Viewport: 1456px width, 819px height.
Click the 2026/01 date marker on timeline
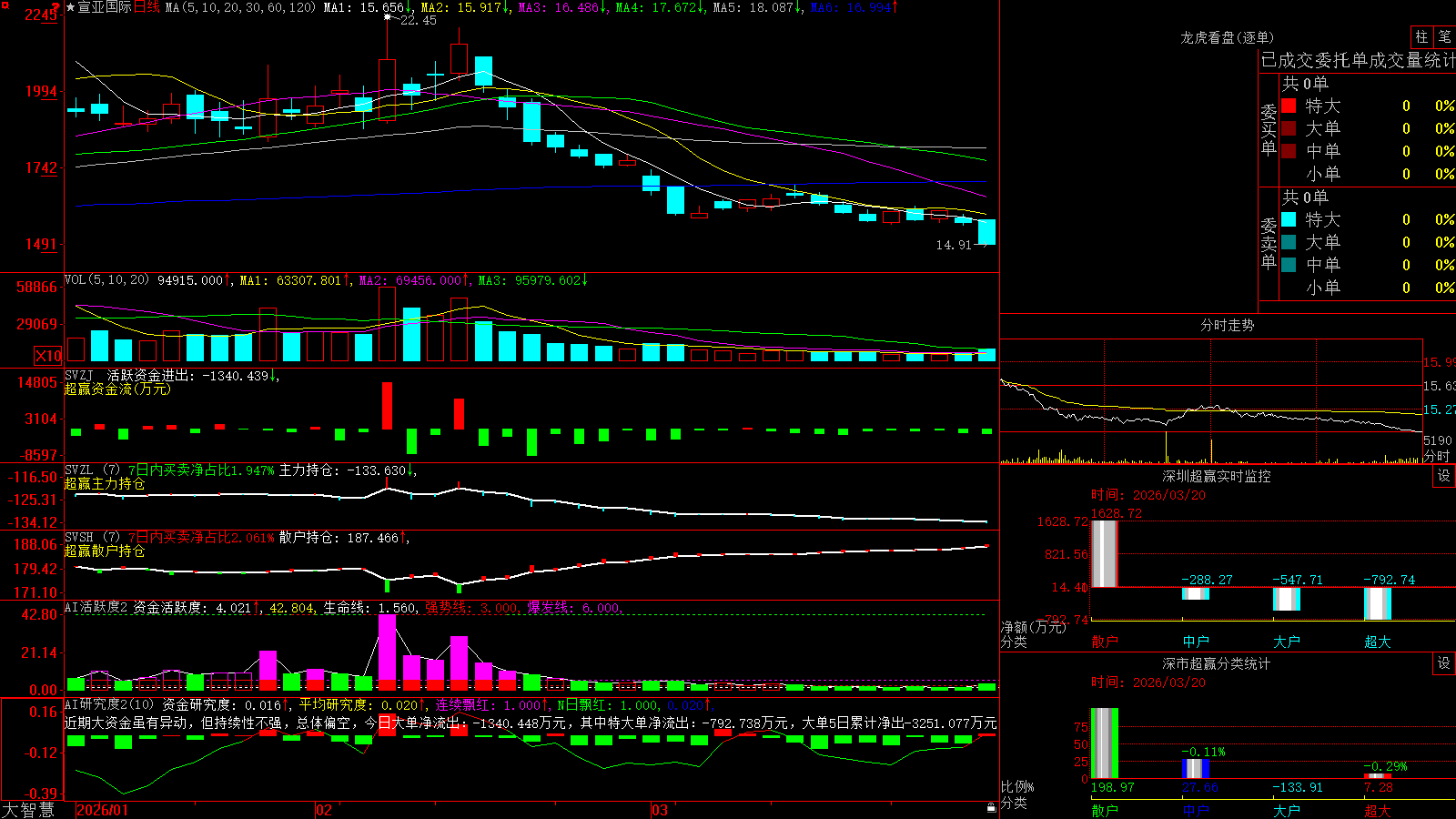tap(103, 810)
